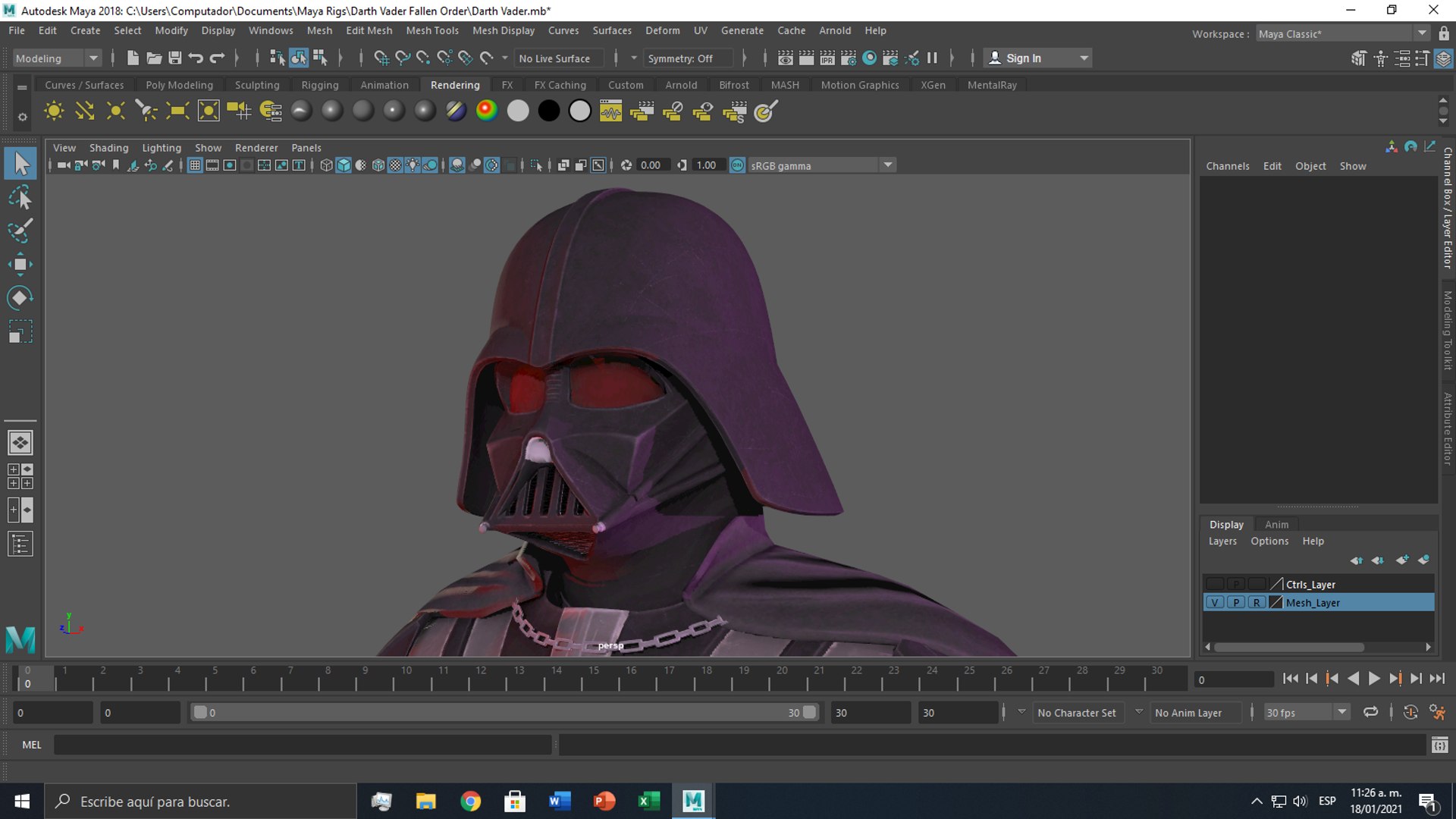This screenshot has width=1456, height=819.
Task: Select the arrow Select tool
Action: click(20, 163)
